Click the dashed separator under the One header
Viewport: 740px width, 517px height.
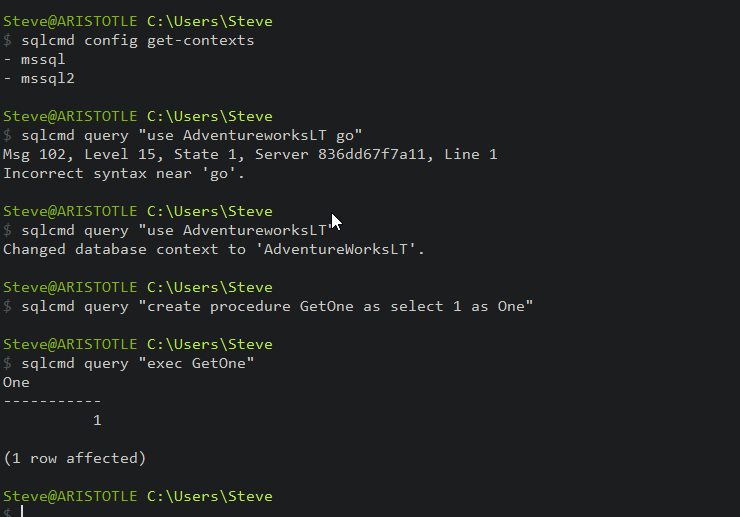[x=52, y=401]
